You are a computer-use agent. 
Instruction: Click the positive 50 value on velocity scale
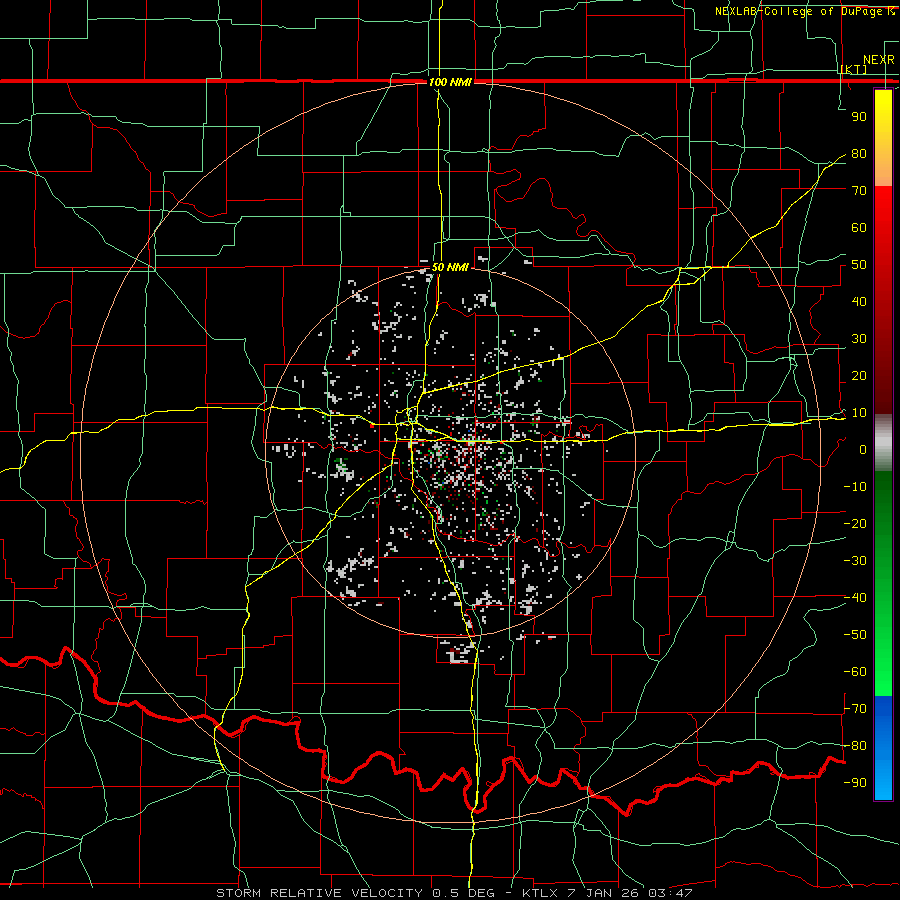859,265
